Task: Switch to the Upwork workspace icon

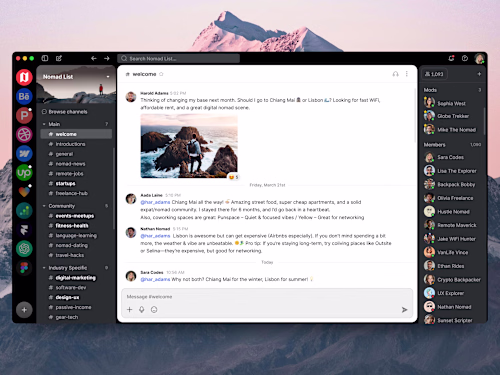Action: (x=24, y=172)
